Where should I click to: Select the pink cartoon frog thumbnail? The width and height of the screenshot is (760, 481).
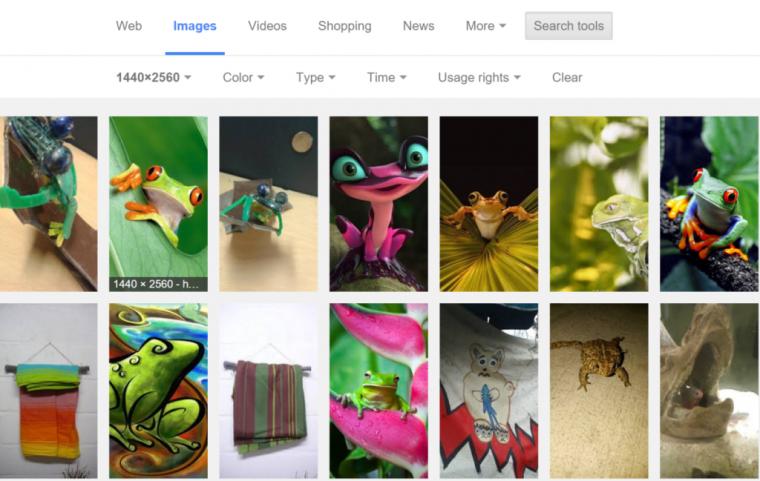tap(379, 204)
